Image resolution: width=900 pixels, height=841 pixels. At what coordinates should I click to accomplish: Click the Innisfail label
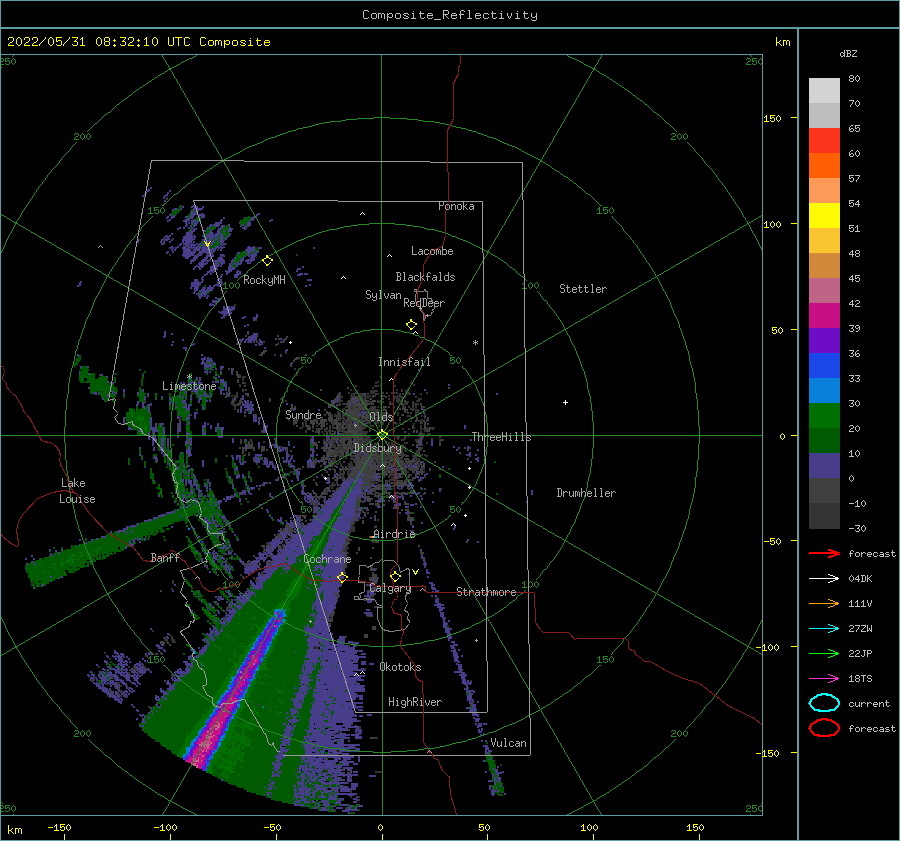click(404, 362)
